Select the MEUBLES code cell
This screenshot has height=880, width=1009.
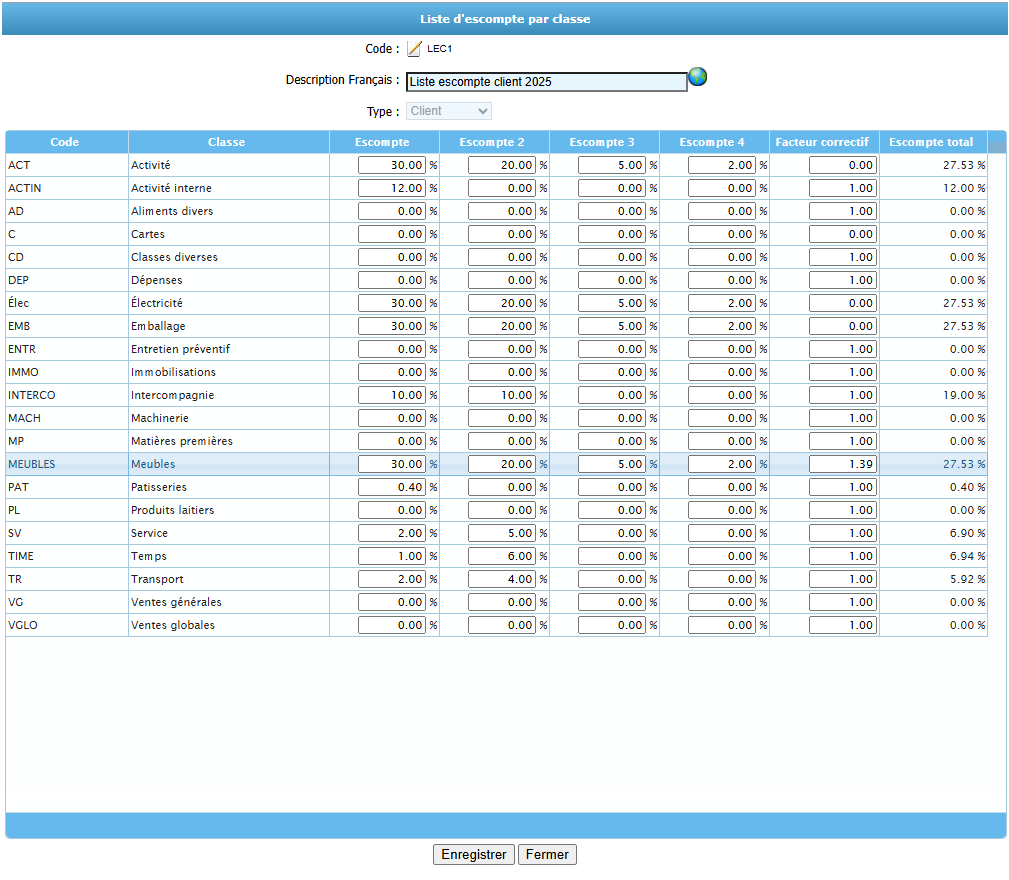pyautogui.click(x=67, y=464)
